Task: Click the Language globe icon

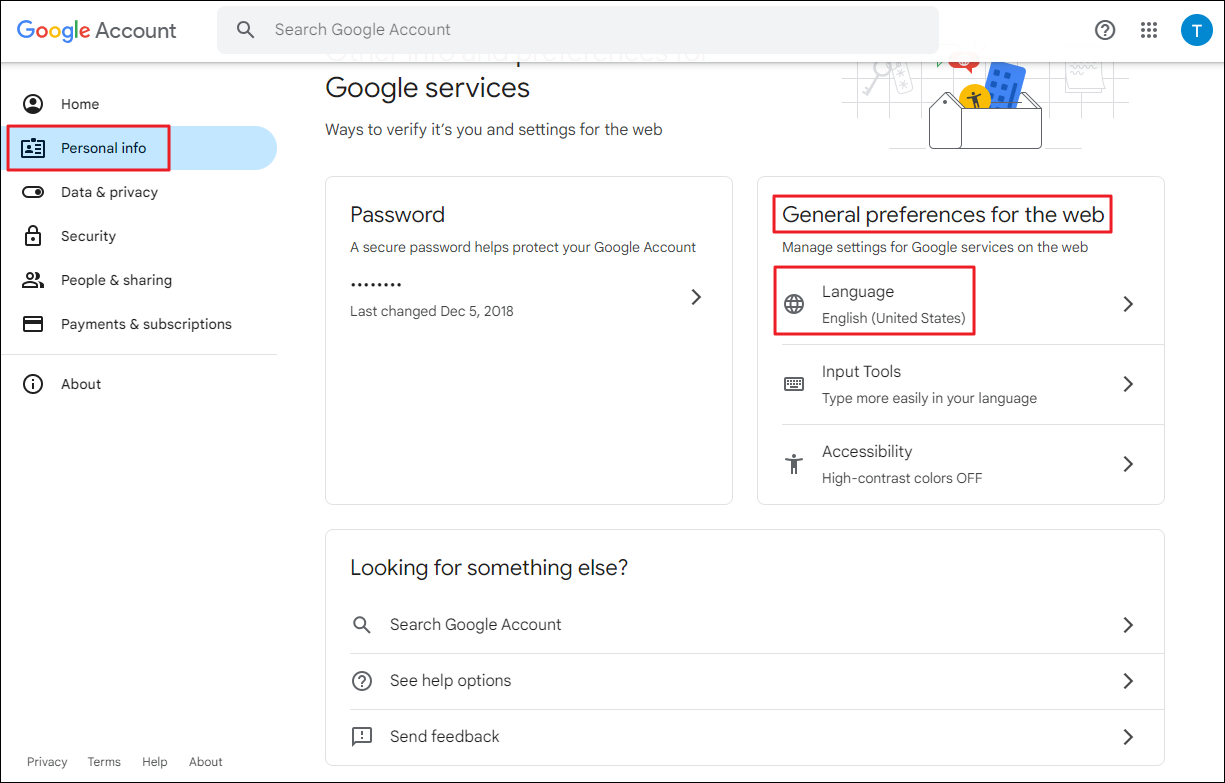Action: (x=794, y=304)
